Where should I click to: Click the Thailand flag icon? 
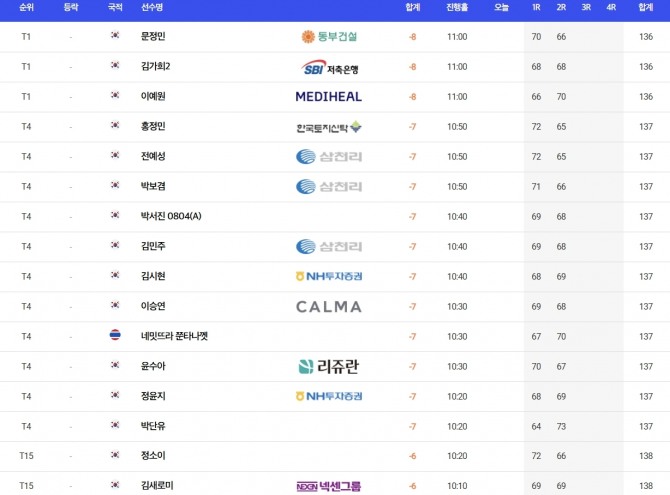click(115, 336)
